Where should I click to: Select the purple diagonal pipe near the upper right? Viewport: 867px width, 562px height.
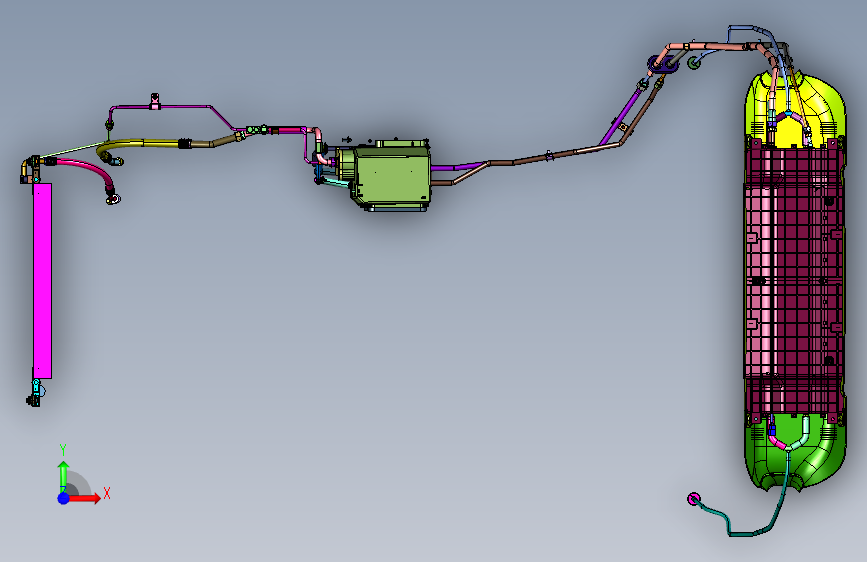point(622,117)
